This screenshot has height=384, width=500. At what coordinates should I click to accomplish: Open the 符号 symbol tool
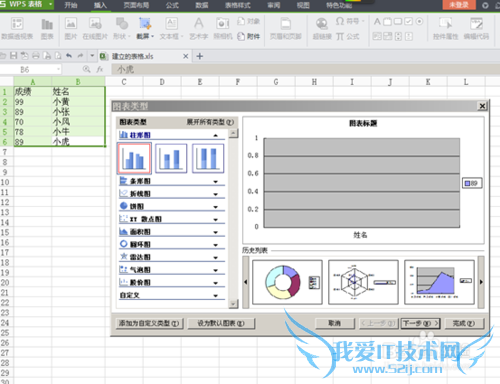point(349,22)
